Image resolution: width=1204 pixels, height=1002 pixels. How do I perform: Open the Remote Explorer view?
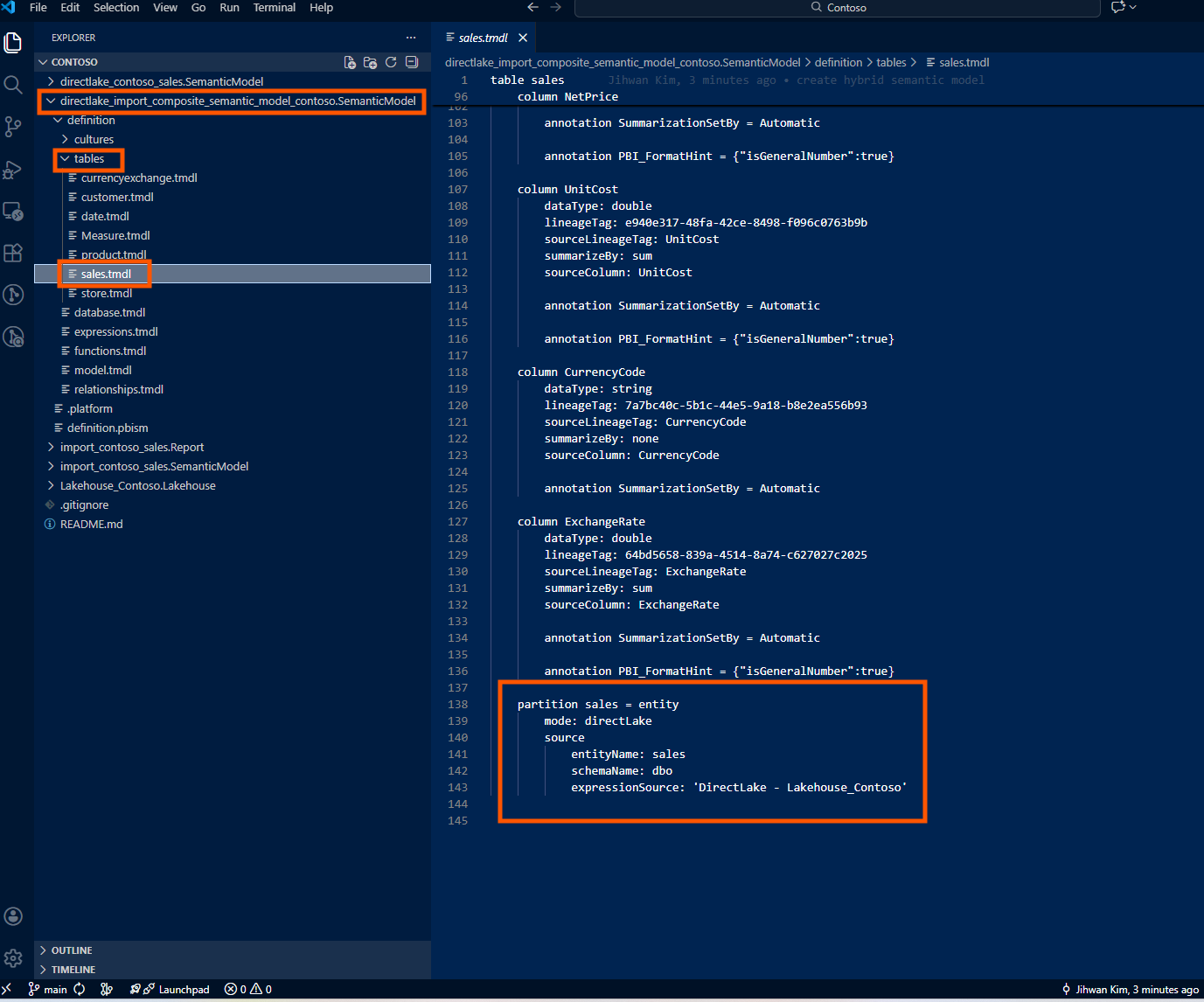point(13,211)
